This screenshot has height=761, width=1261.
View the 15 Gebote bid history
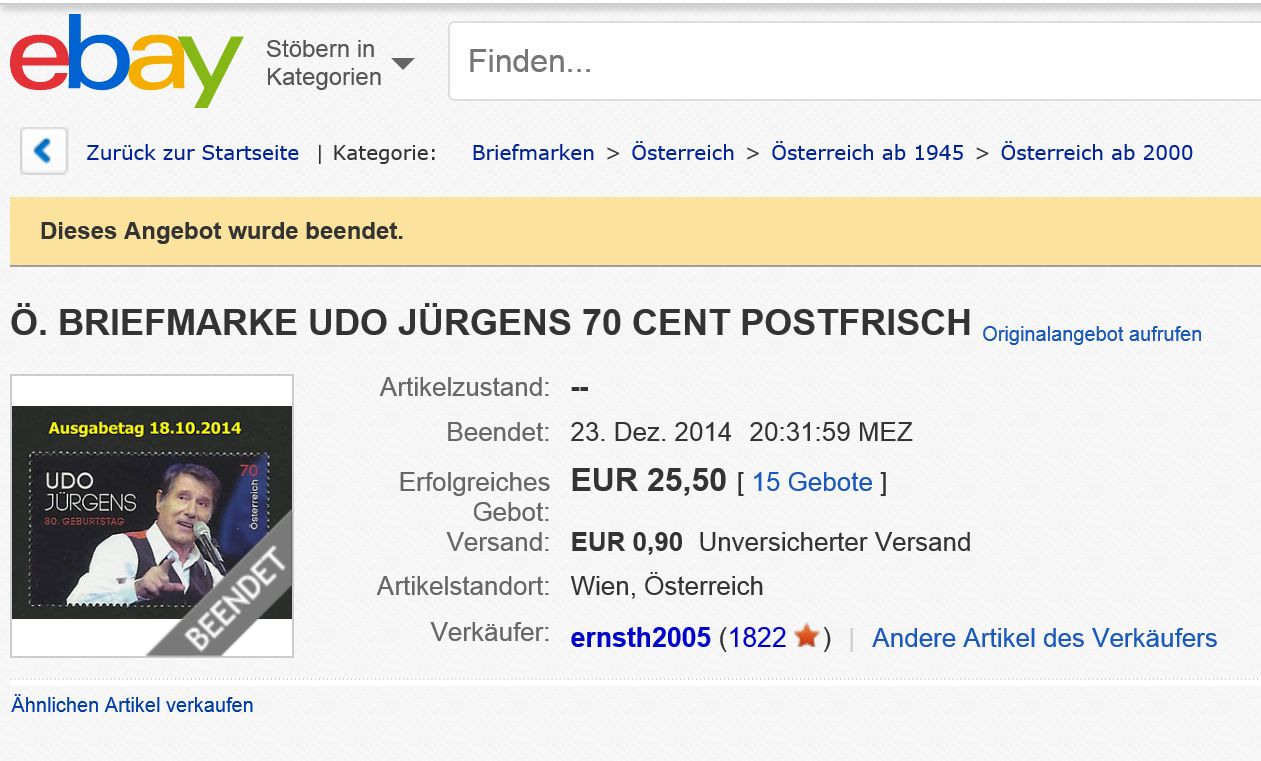(x=812, y=482)
